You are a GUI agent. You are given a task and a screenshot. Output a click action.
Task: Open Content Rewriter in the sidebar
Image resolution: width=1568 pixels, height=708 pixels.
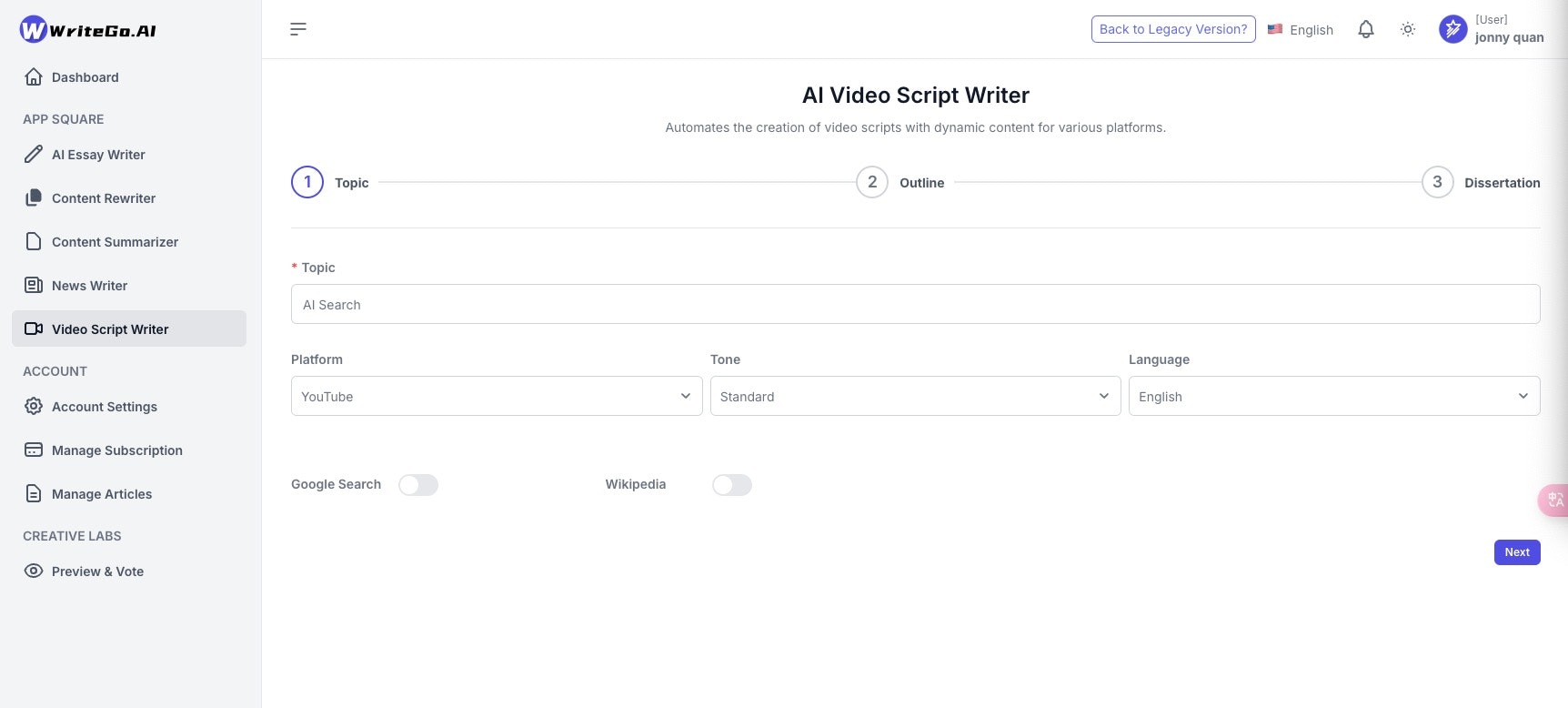[x=129, y=198]
